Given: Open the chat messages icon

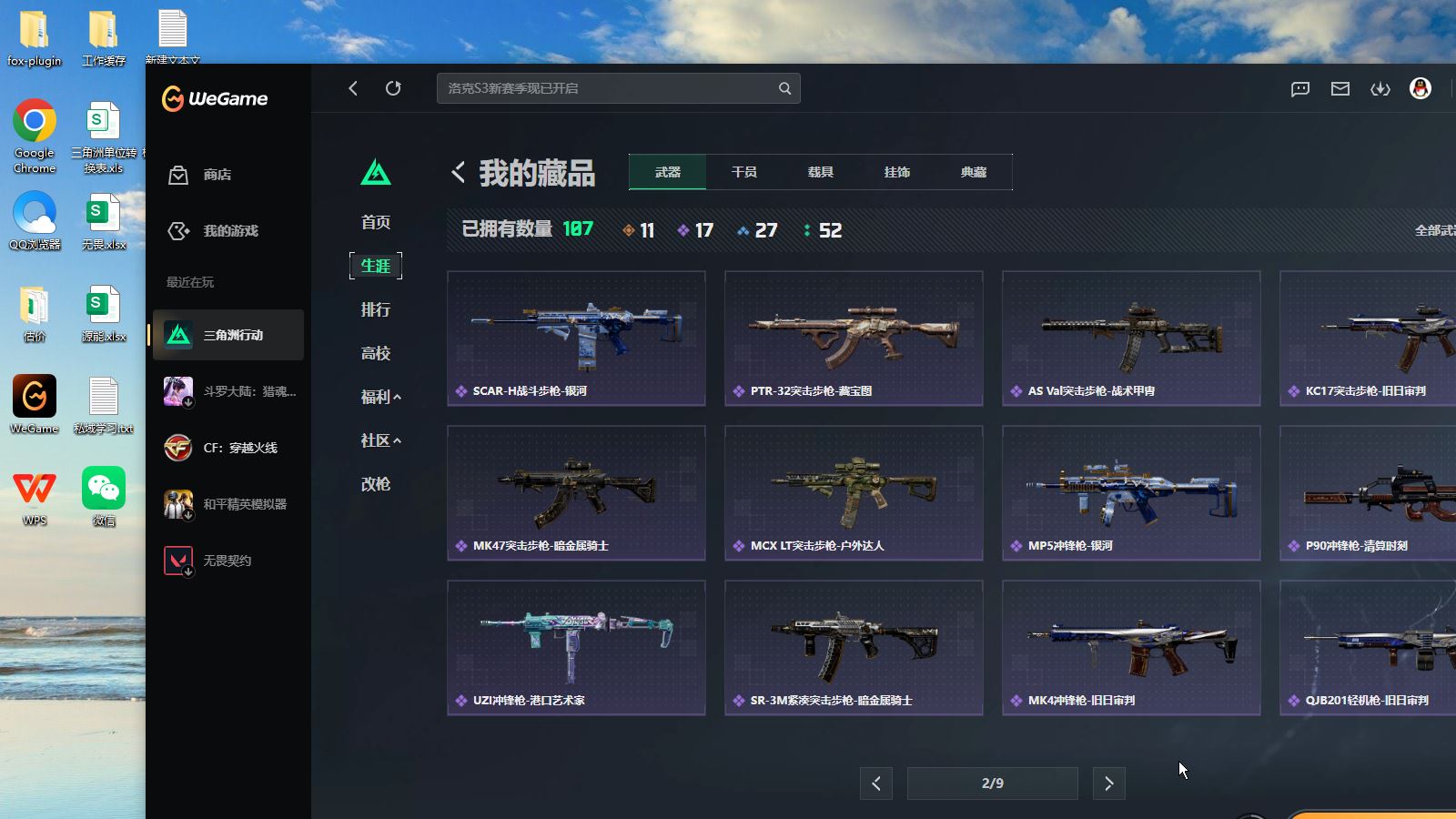Looking at the screenshot, I should (1300, 88).
